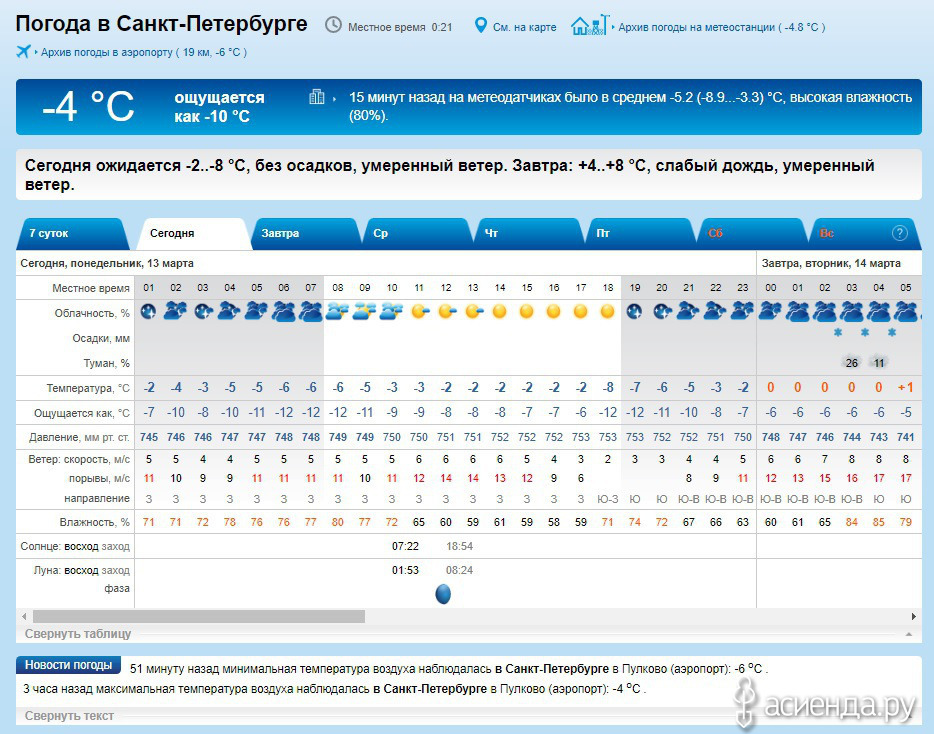Click the fog badge showing 26

pyautogui.click(x=852, y=363)
